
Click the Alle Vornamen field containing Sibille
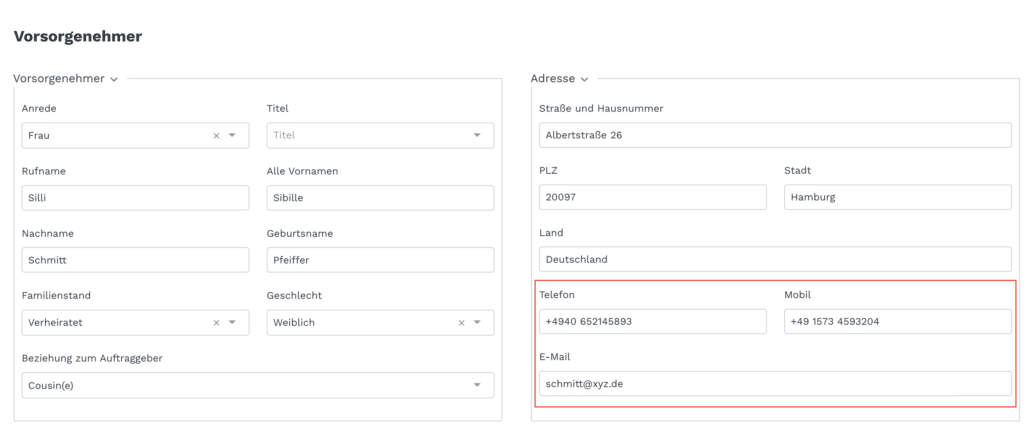pos(380,198)
